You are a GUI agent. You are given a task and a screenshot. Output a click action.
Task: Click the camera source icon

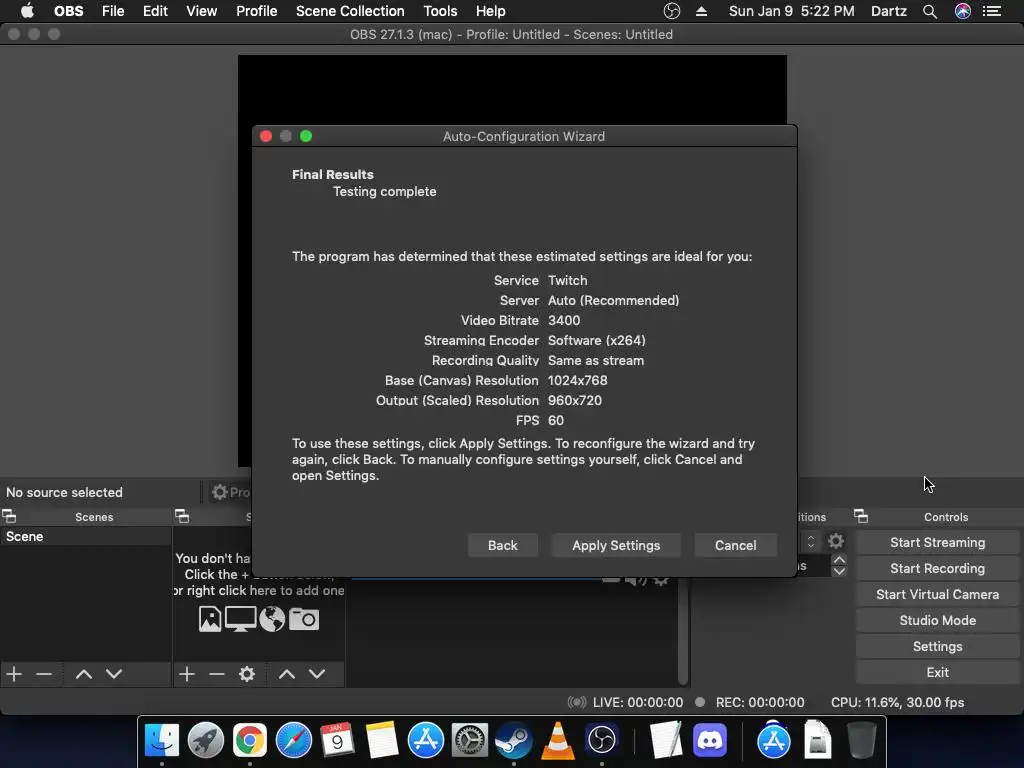(304, 619)
